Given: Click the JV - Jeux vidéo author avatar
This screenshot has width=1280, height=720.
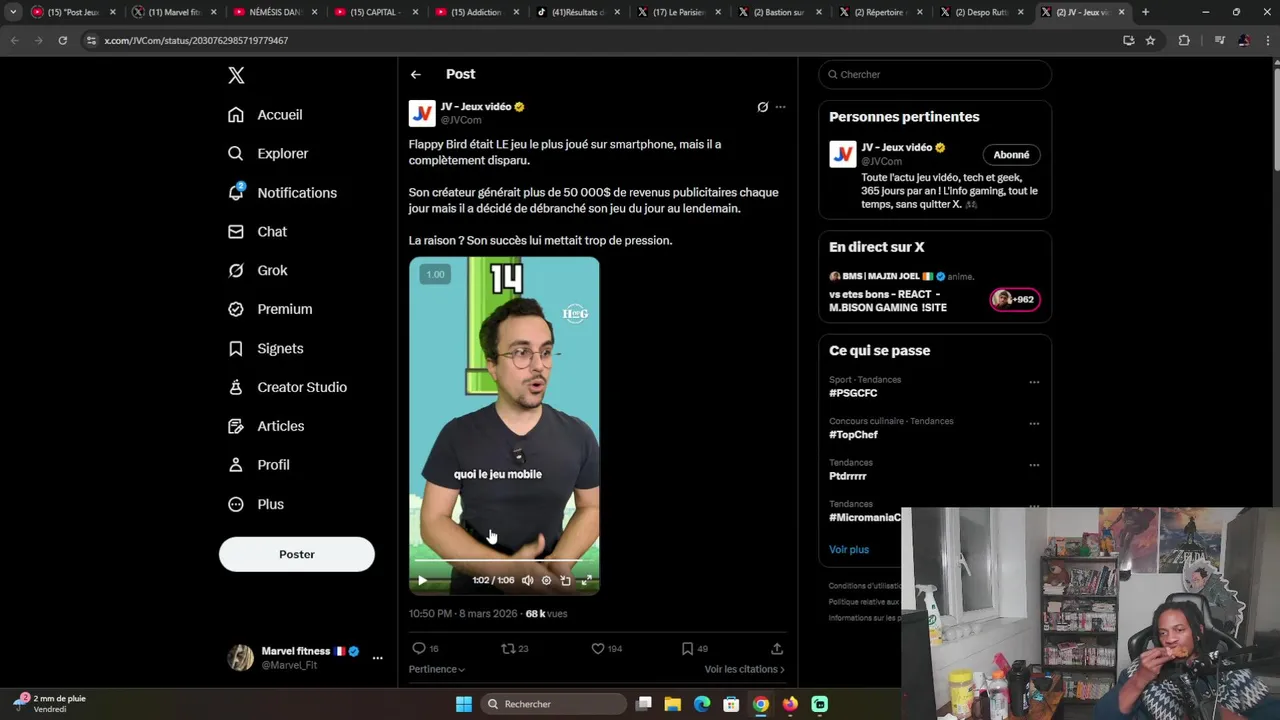Looking at the screenshot, I should tap(422, 113).
